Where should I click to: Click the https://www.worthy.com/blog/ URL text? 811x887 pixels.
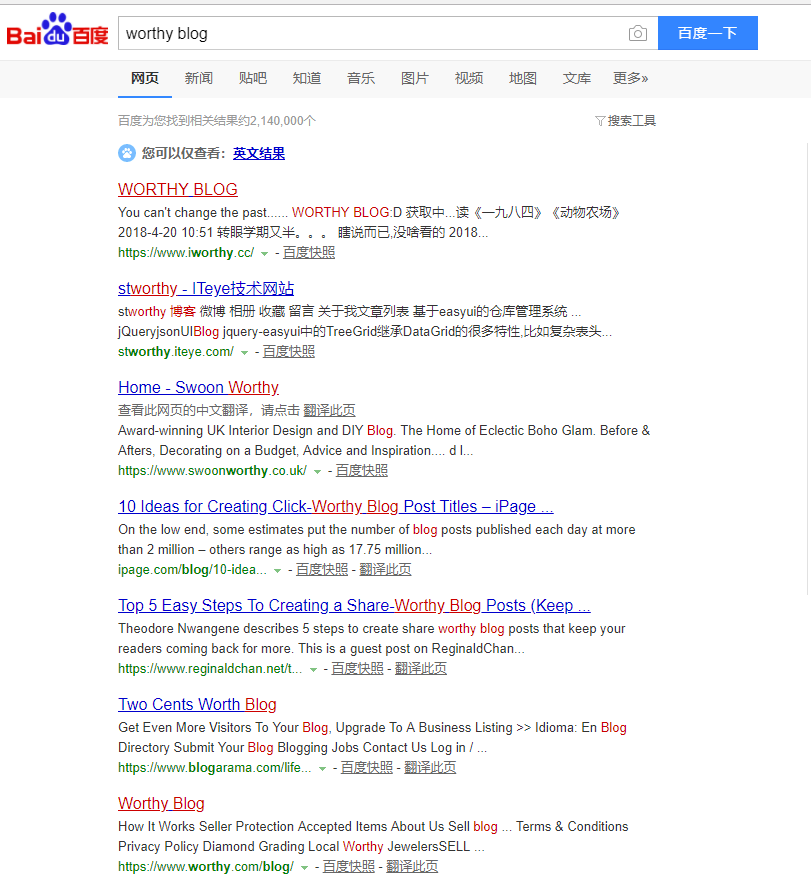[206, 867]
